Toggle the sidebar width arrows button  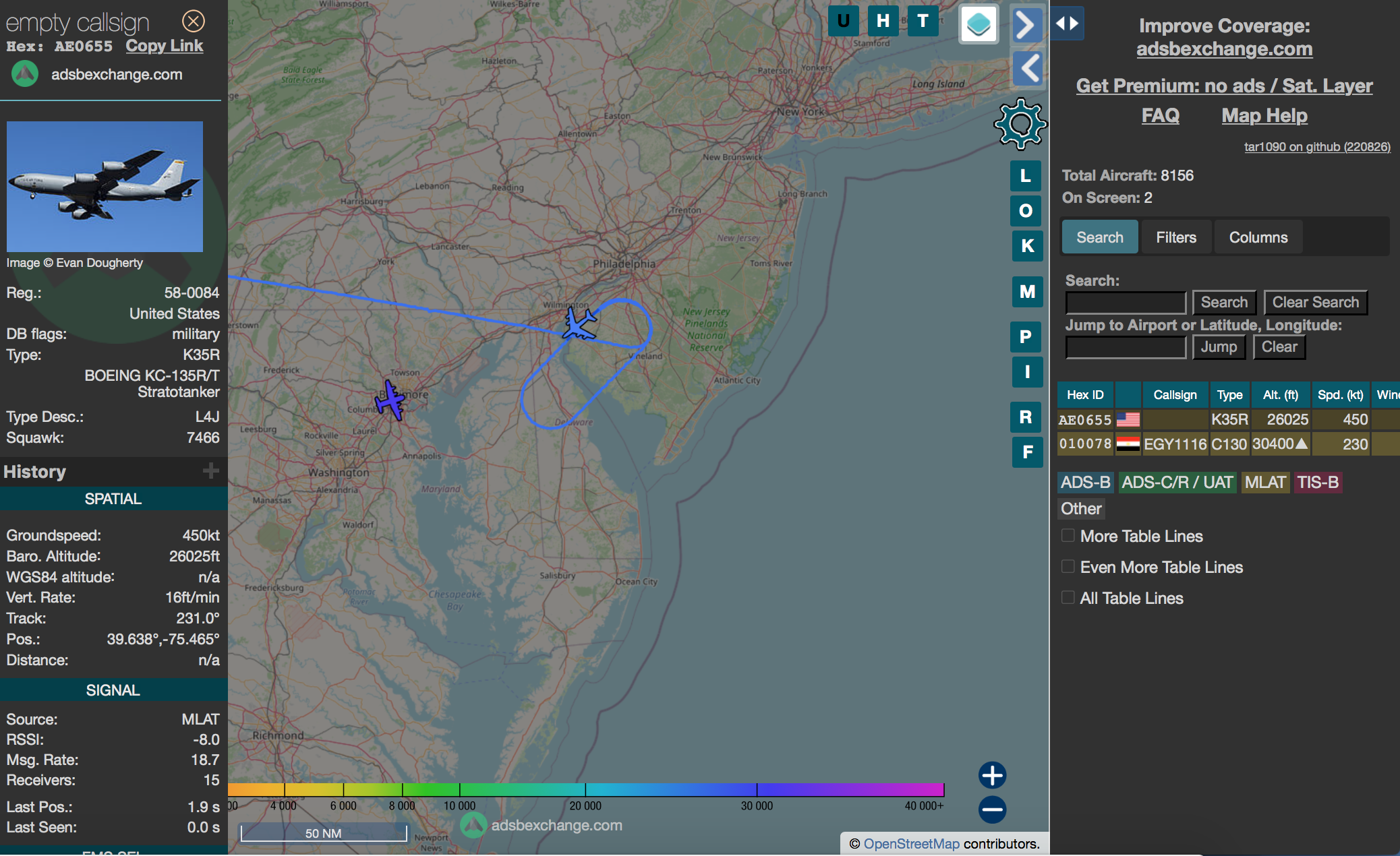[1067, 24]
